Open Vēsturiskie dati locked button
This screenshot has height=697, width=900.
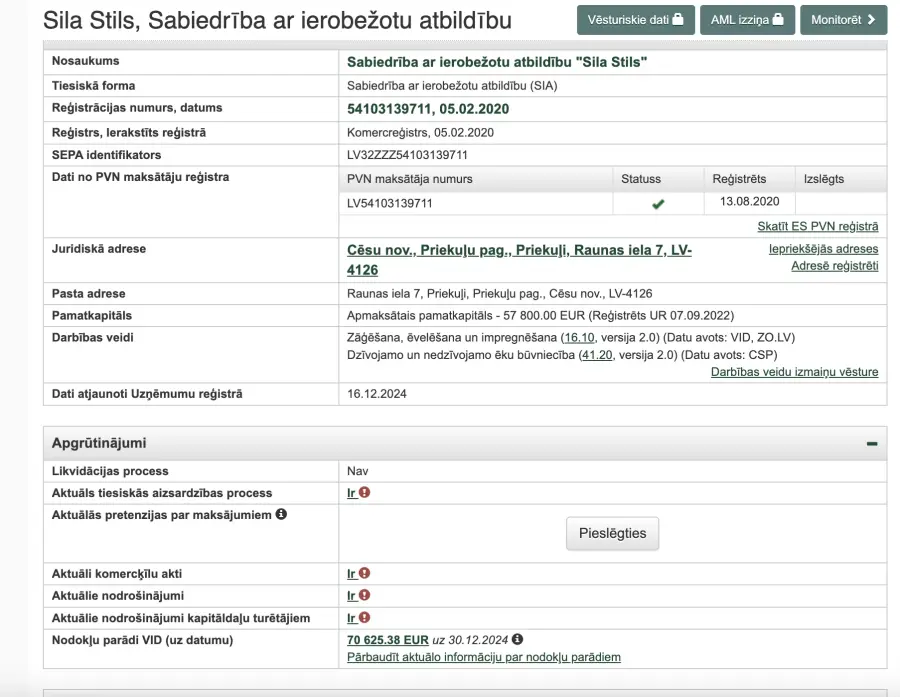point(635,20)
